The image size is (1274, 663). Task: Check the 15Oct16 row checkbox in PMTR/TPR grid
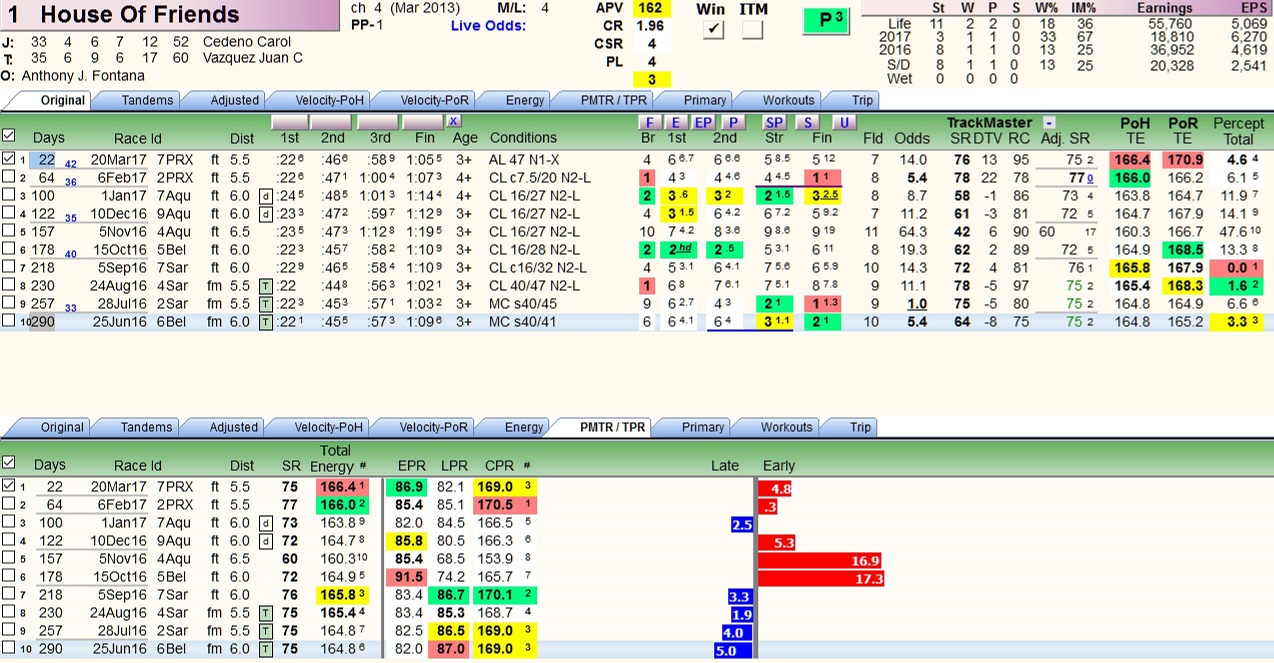tap(9, 577)
